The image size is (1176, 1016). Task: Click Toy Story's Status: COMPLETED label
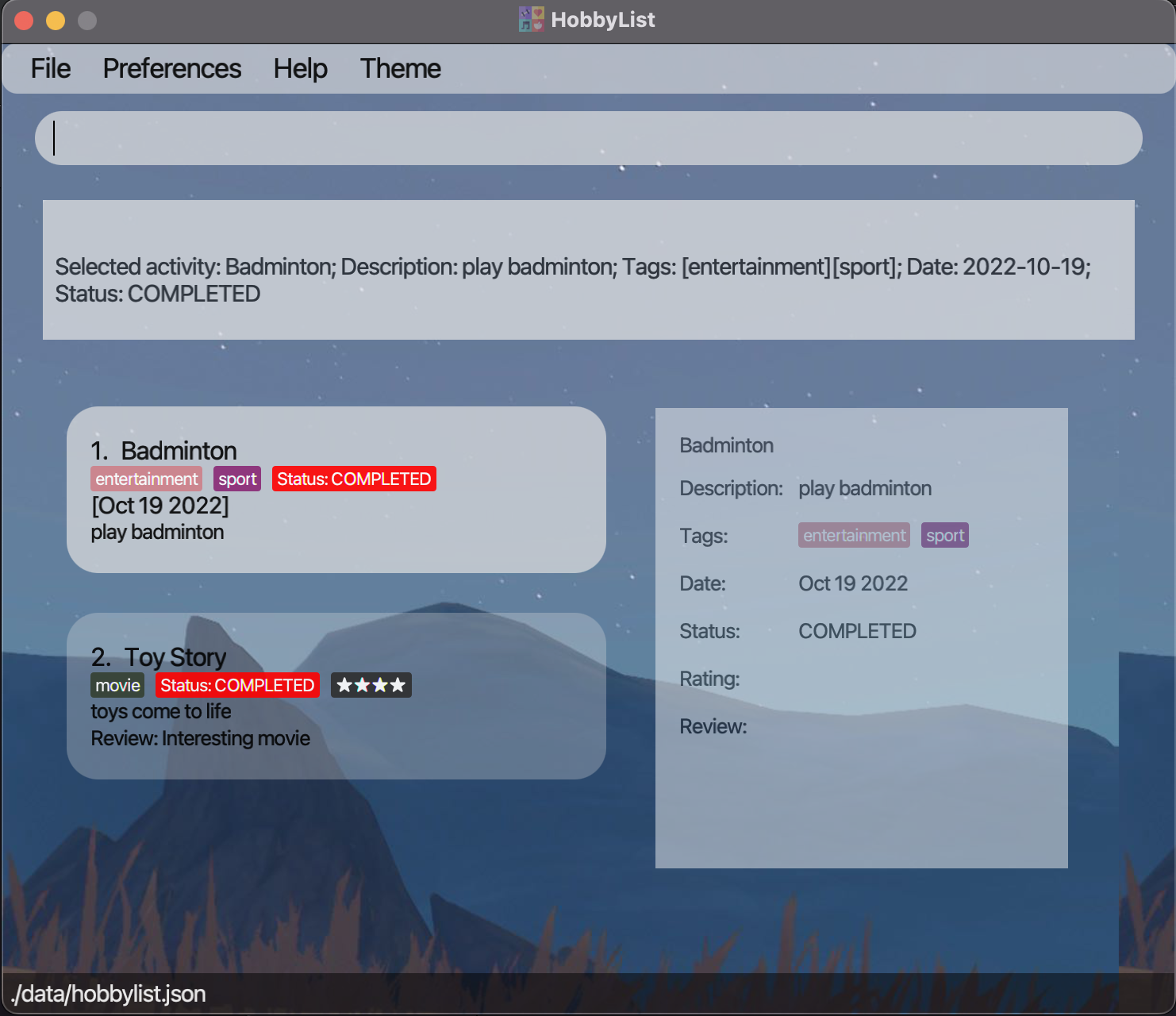point(237,685)
